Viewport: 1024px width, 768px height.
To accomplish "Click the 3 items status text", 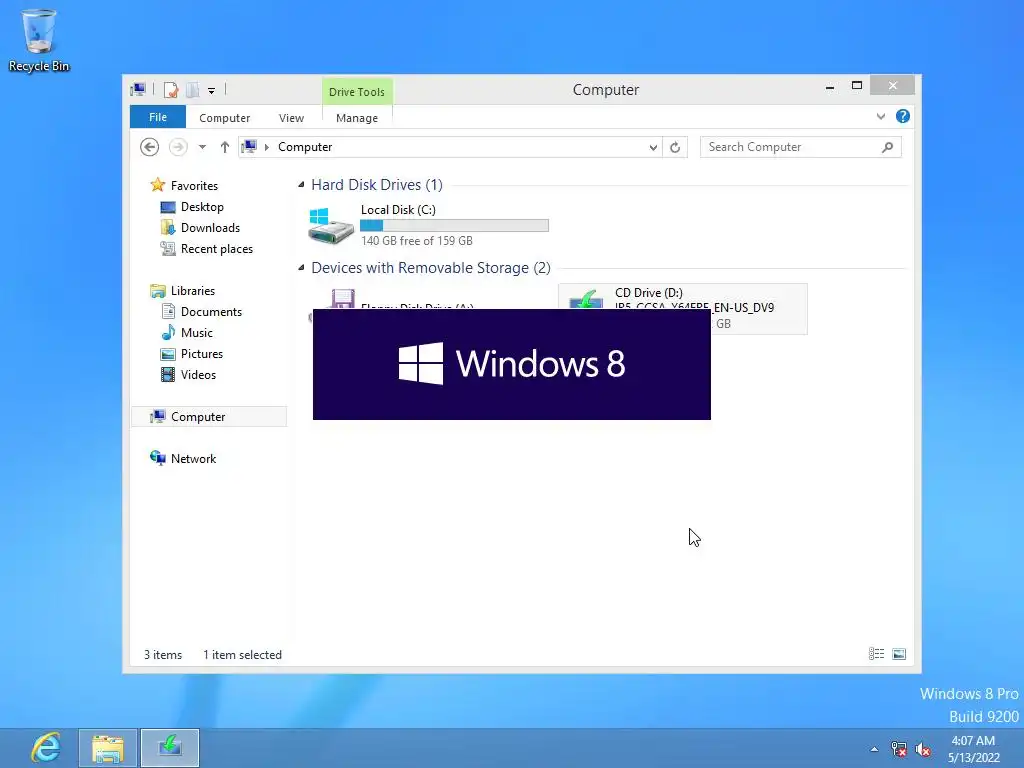I will tap(163, 654).
